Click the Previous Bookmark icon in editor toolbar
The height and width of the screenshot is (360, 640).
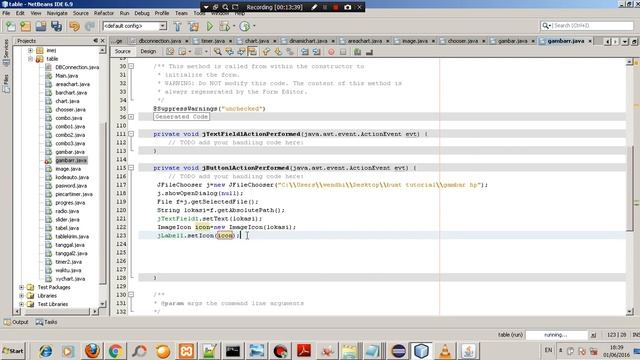[x=266, y=52]
